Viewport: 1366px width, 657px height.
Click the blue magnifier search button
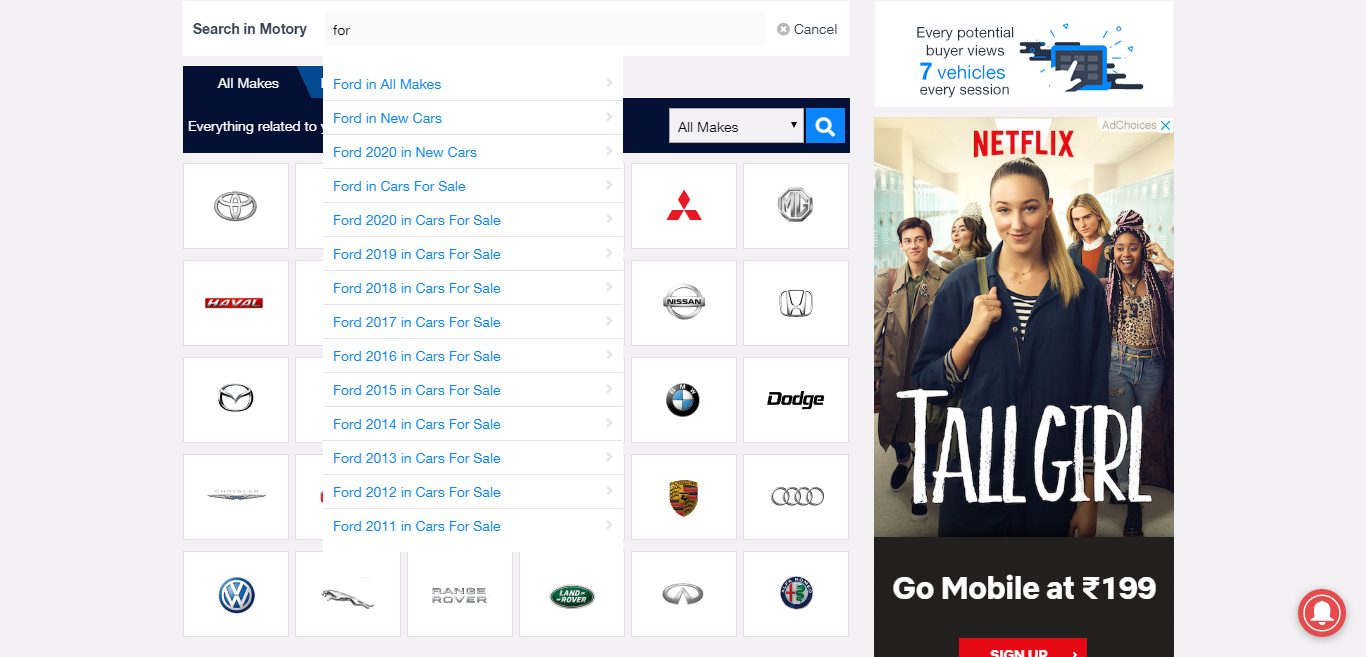[x=825, y=126]
